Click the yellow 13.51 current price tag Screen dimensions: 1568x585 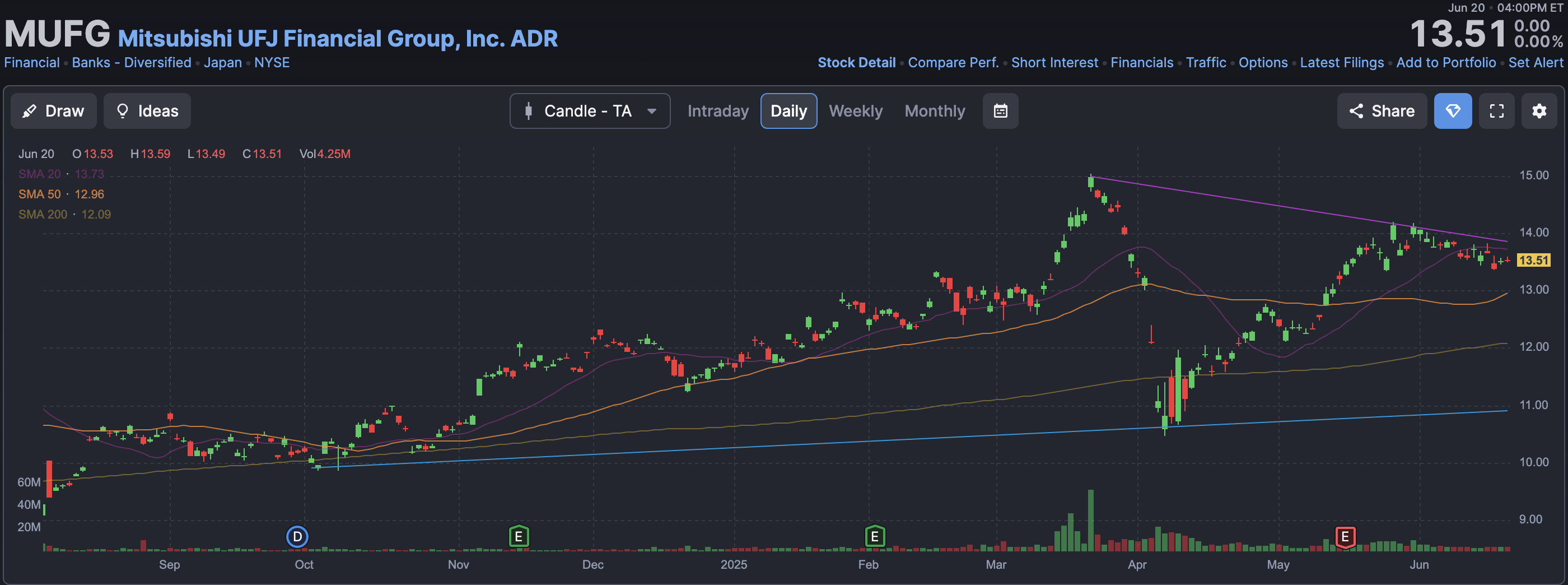(1533, 260)
